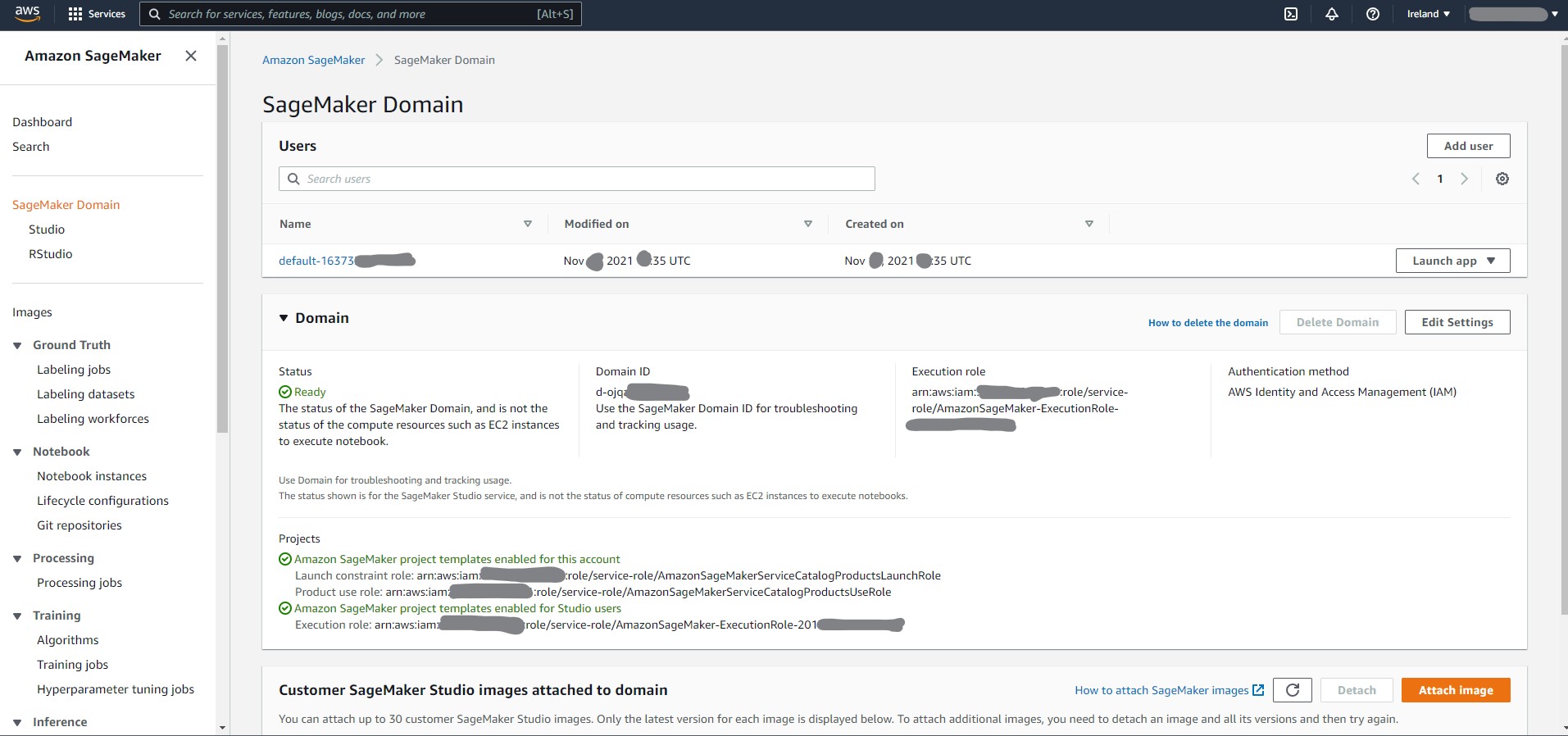
Task: Open How to attach SageMaker images link
Action: coord(1170,690)
